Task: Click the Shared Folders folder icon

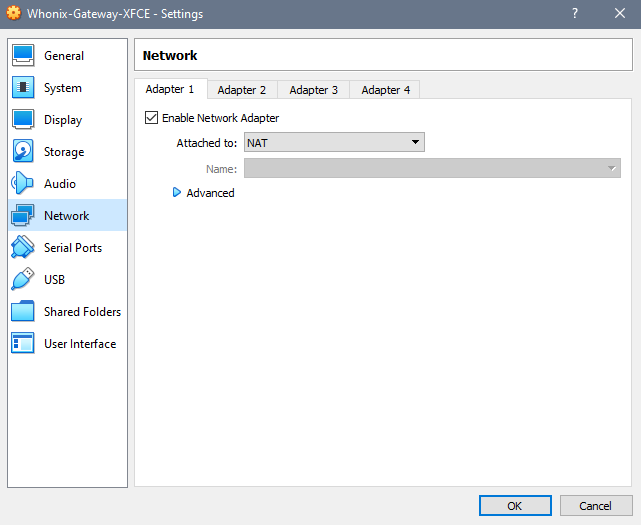Action: [x=23, y=312]
